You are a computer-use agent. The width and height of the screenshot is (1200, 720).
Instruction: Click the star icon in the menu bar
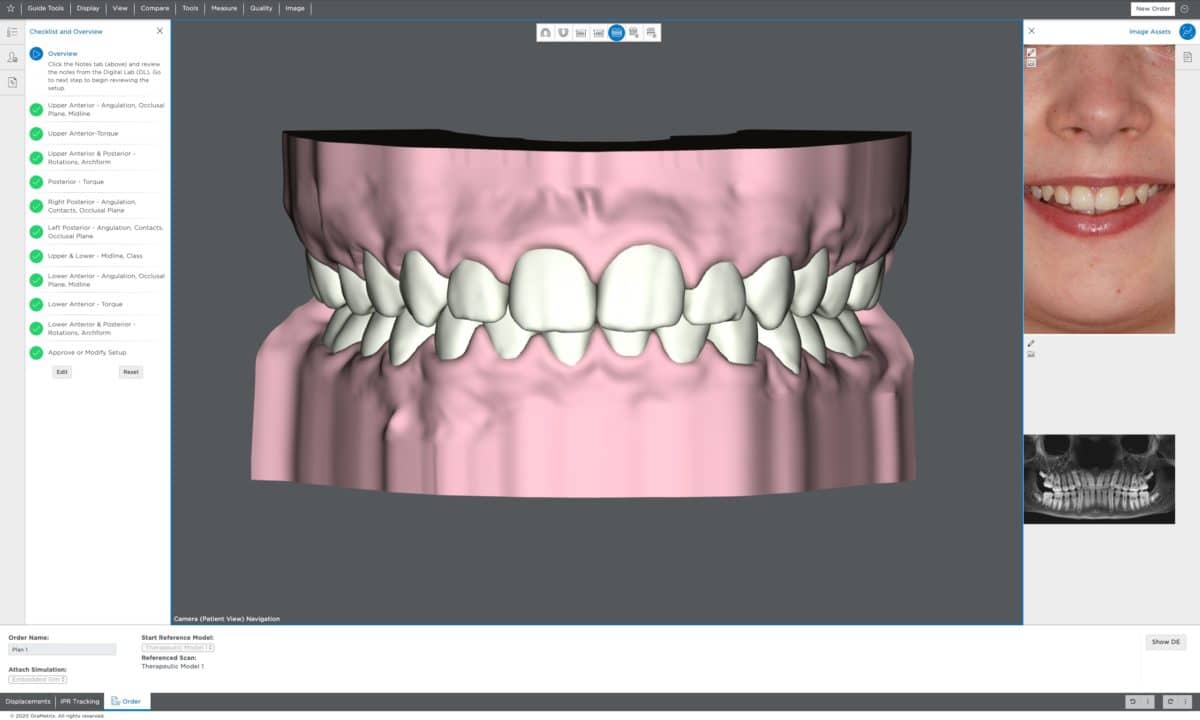coord(12,8)
